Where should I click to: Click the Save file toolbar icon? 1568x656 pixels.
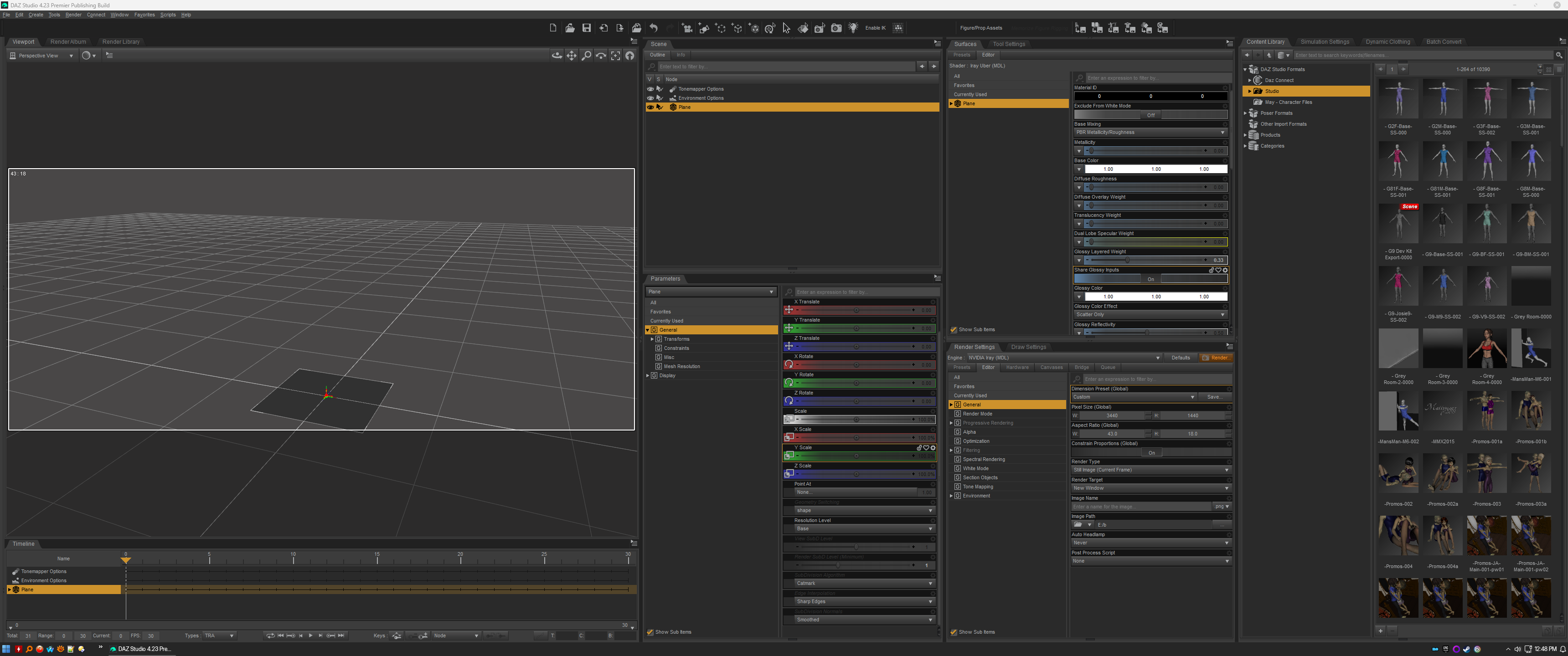[586, 28]
